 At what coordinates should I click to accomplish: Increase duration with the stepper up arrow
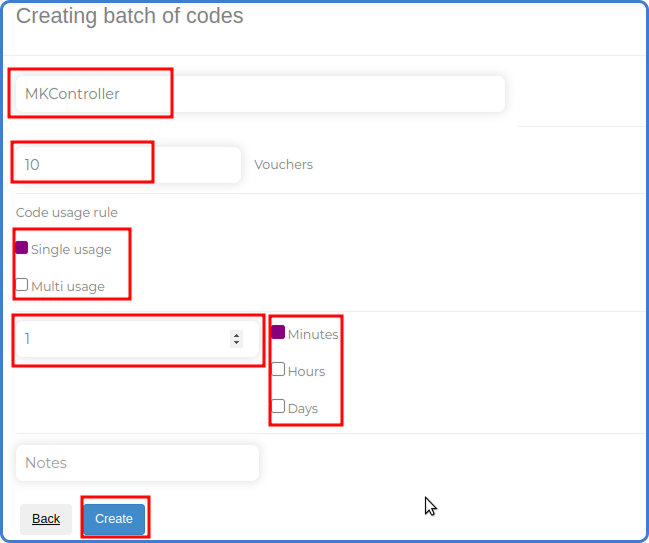[x=236, y=335]
